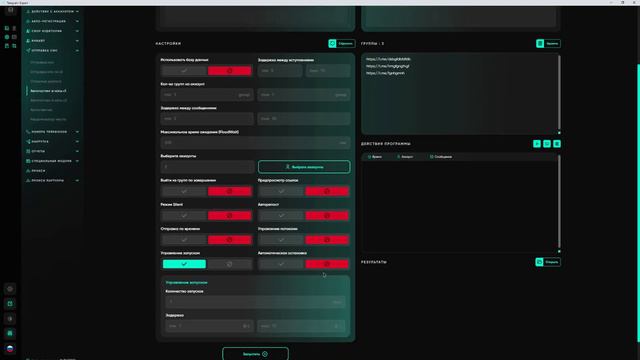The height and width of the screenshot is (360, 640).
Task: Focus min field of Задержка между вступлениями
Action: pos(280,71)
